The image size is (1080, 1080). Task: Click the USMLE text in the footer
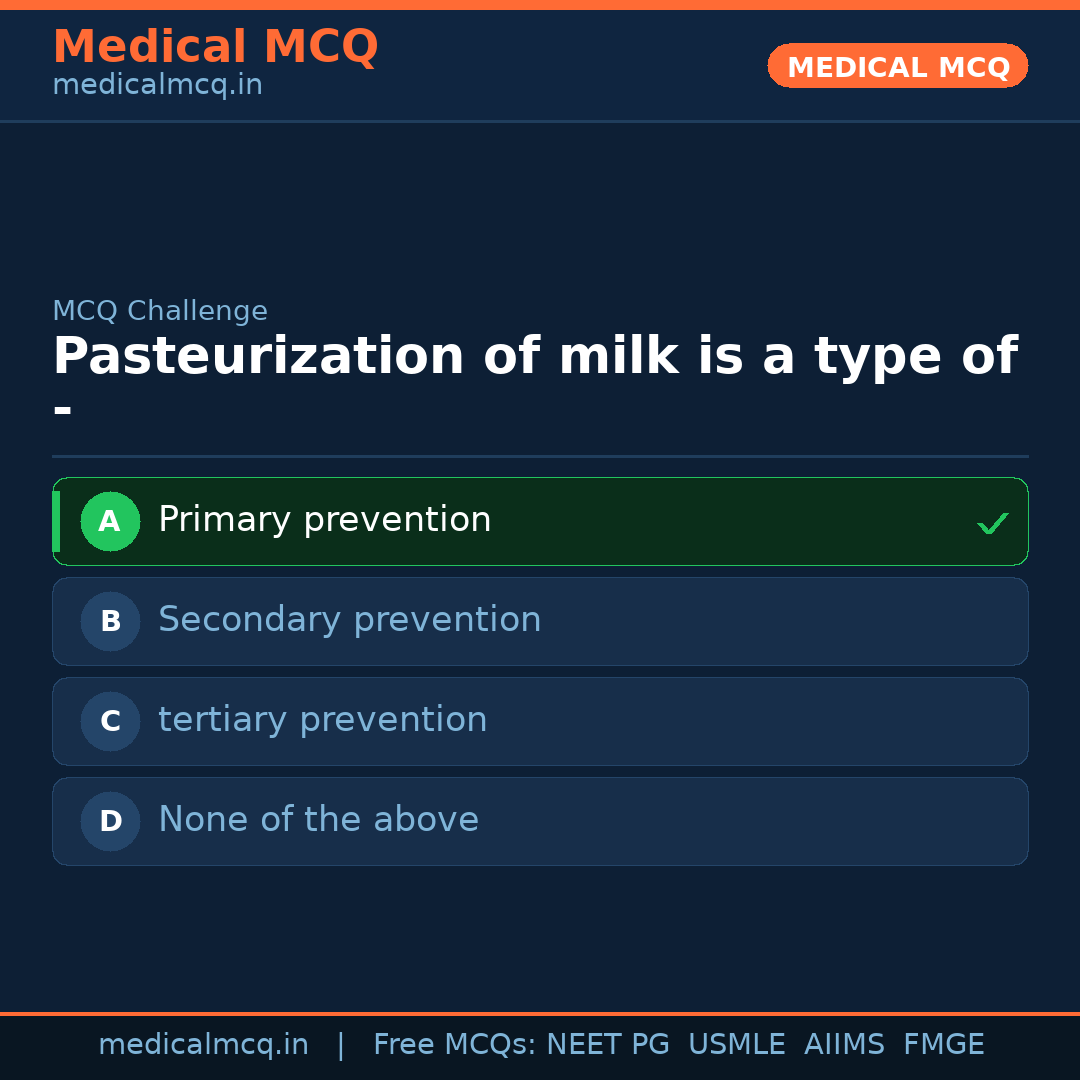click(x=737, y=1043)
